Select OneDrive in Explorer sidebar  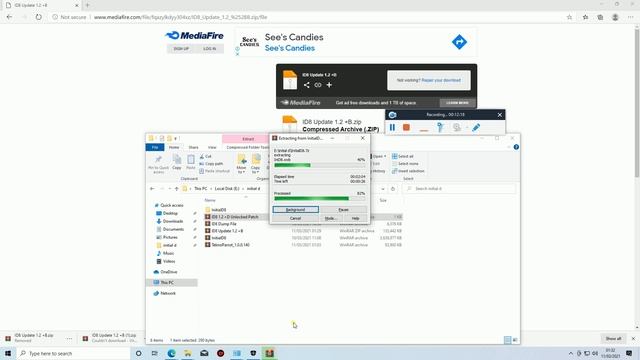169,272
